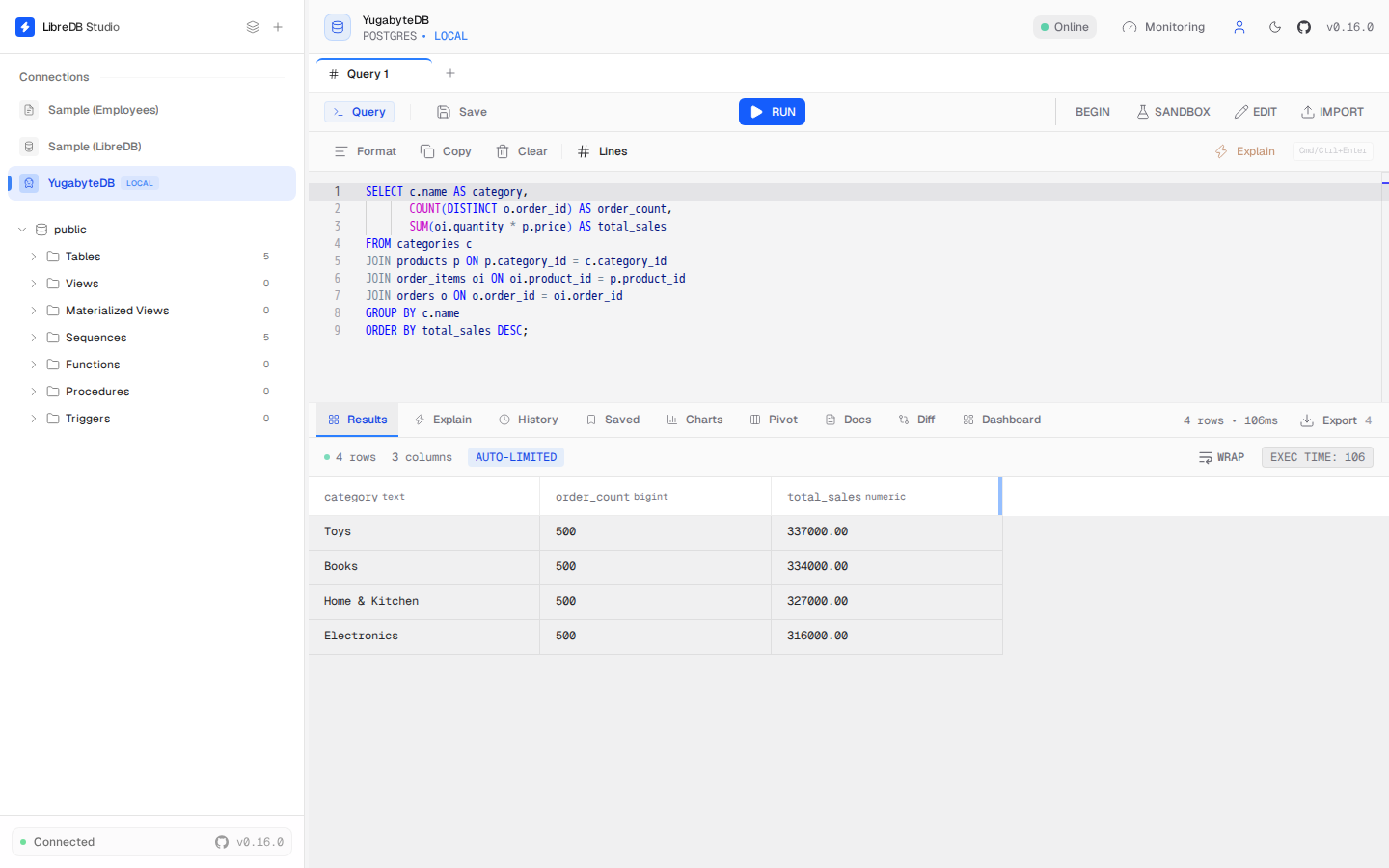
Task: Click the LibreDB Studio lightning logo
Action: click(25, 27)
